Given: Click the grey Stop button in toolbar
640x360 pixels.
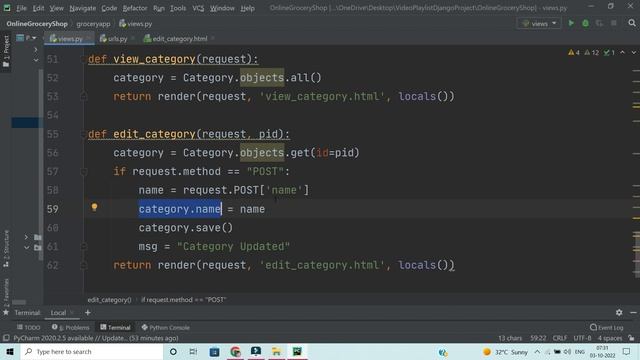Looking at the screenshot, I should point(613,23).
